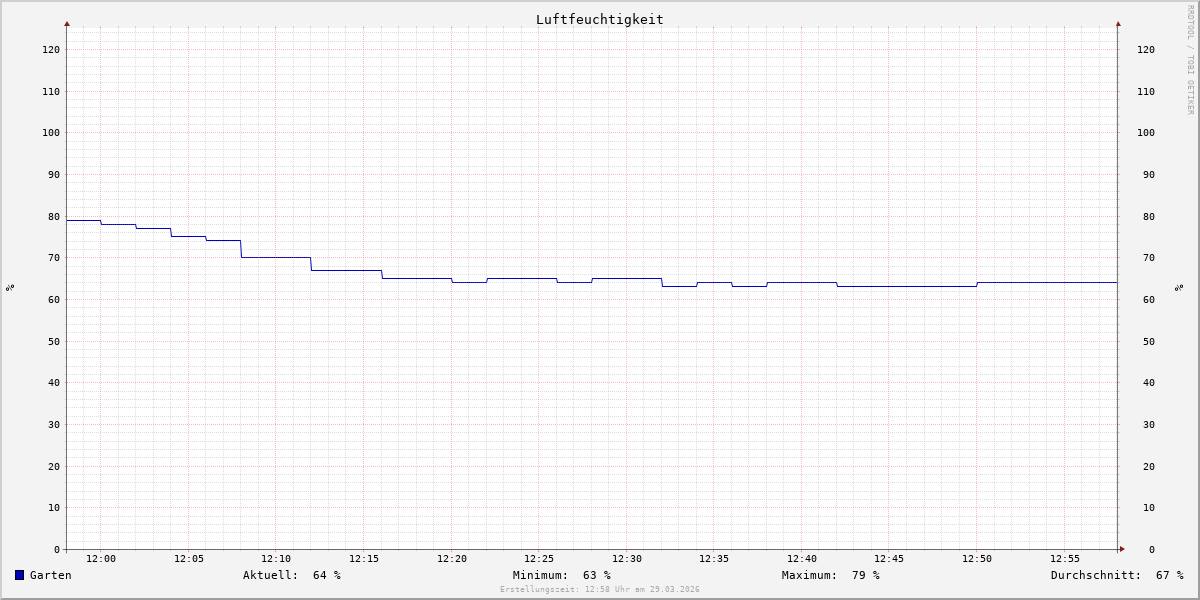Click the 70 label on the left axis
Viewport: 1200px width, 600px height.
[x=54, y=257]
